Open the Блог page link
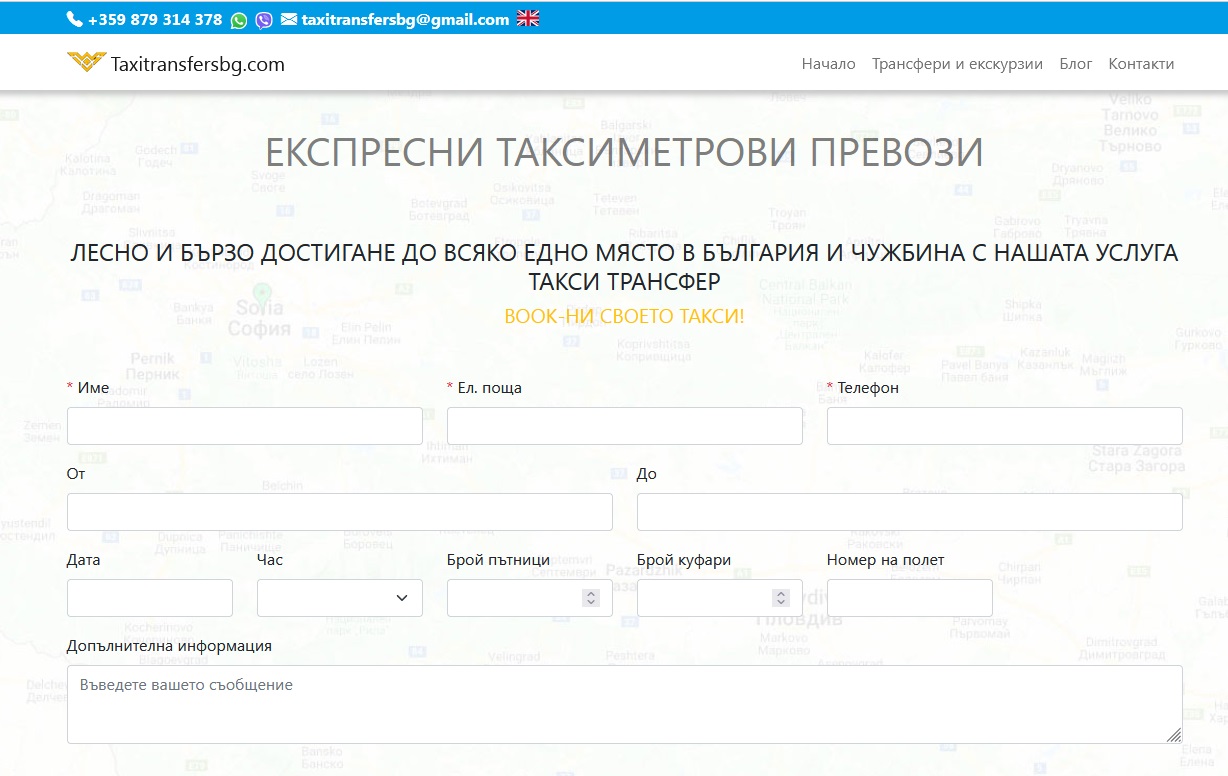Image resolution: width=1228 pixels, height=776 pixels. click(x=1076, y=64)
